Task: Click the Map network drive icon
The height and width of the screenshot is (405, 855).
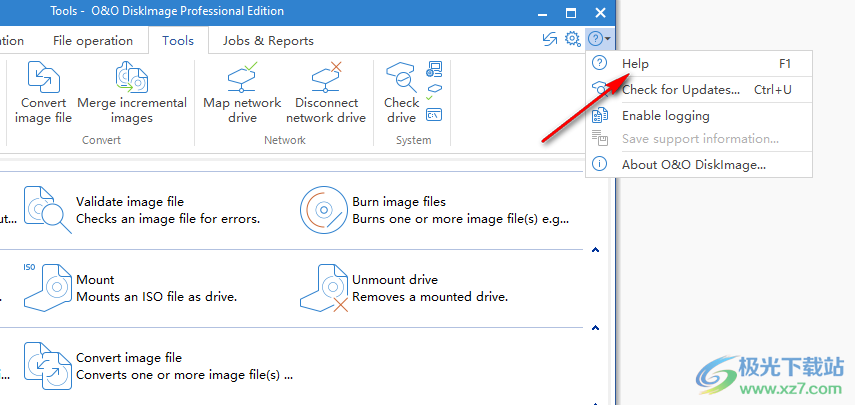Action: click(x=242, y=77)
